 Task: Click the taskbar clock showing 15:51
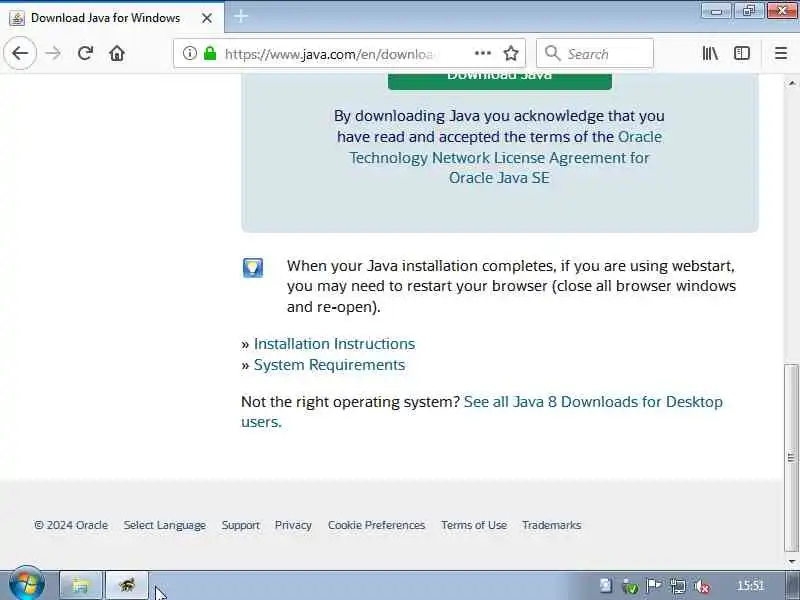coord(749,586)
